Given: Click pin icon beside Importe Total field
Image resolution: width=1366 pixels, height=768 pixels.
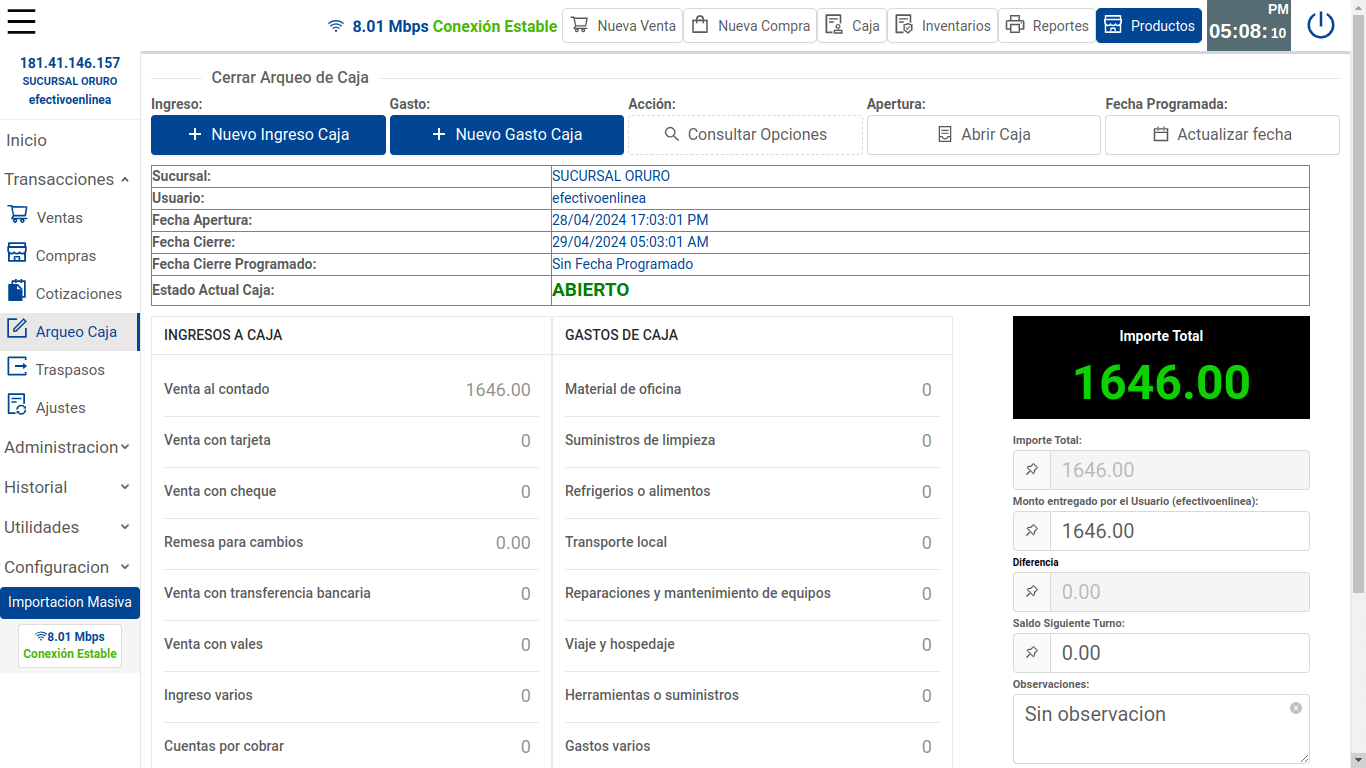Looking at the screenshot, I should 1032,470.
